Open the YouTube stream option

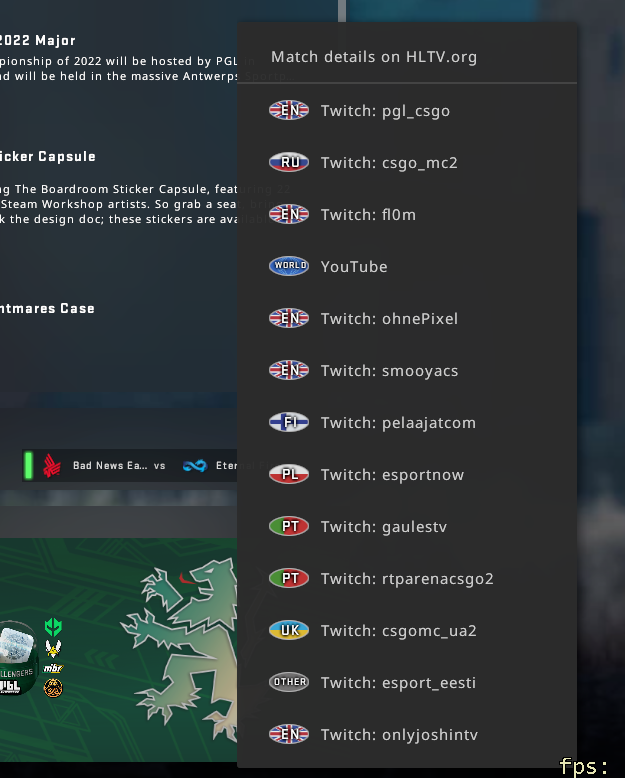coord(407,266)
